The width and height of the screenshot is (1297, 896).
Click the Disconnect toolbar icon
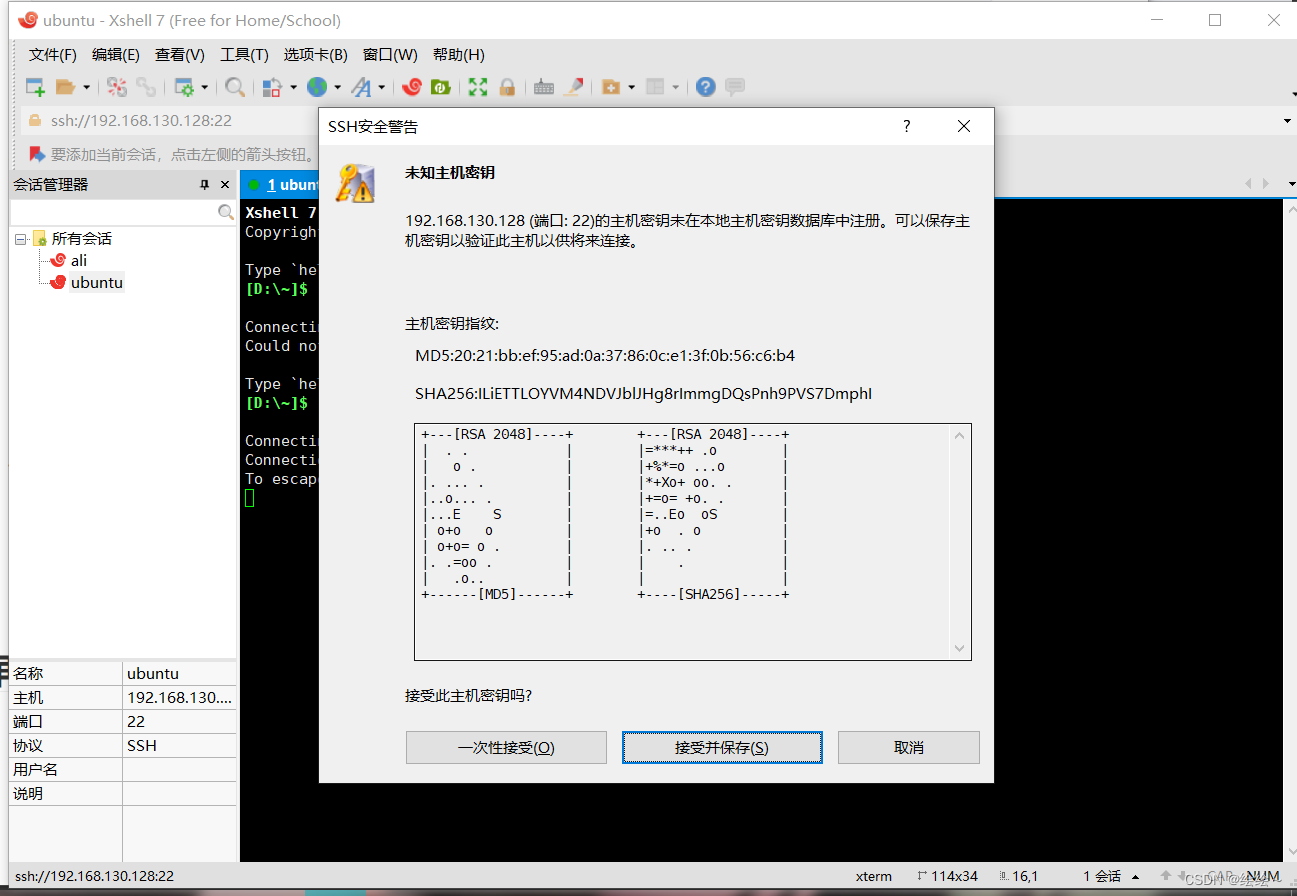[x=117, y=87]
